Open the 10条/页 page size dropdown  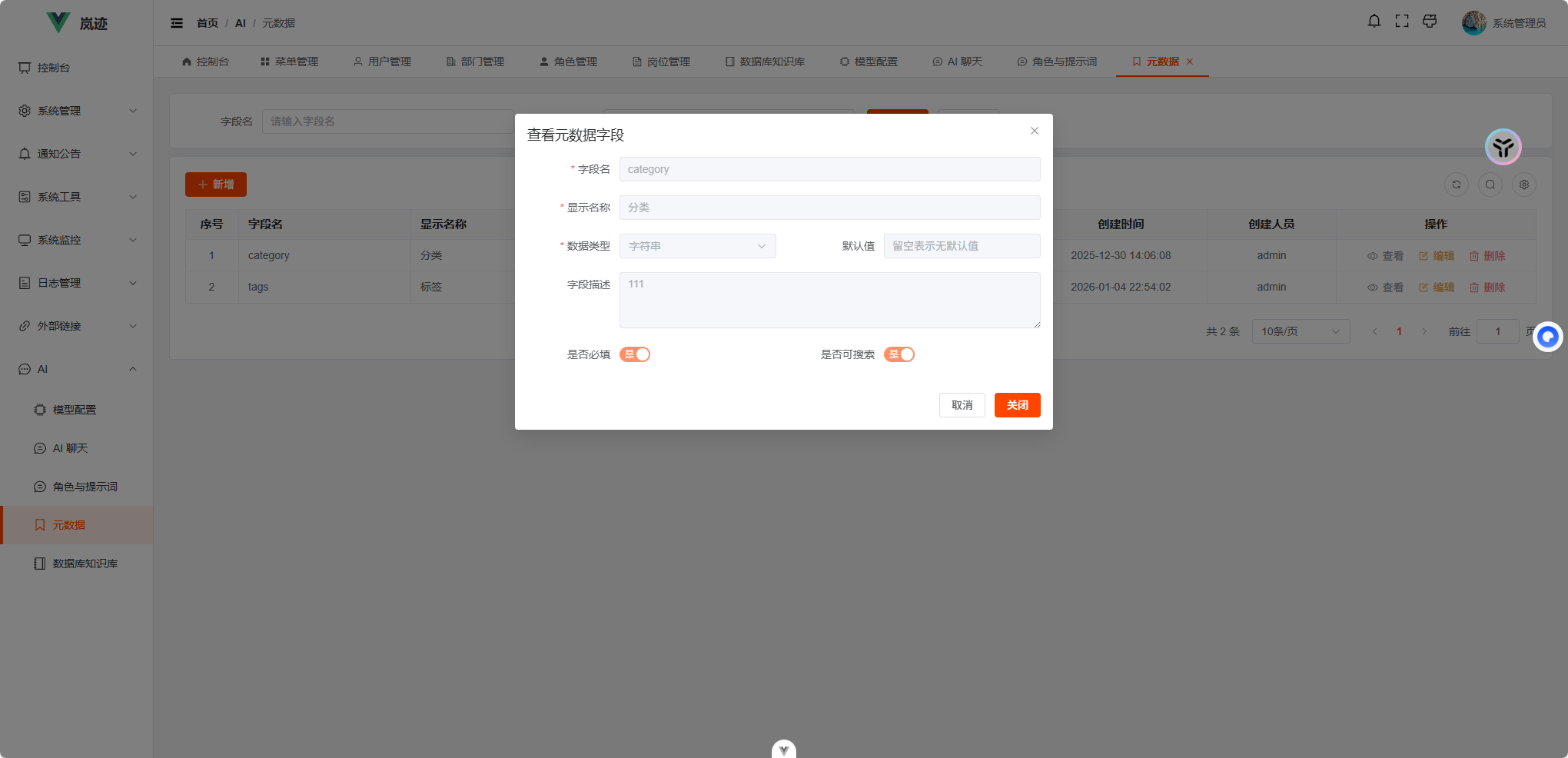click(1301, 331)
